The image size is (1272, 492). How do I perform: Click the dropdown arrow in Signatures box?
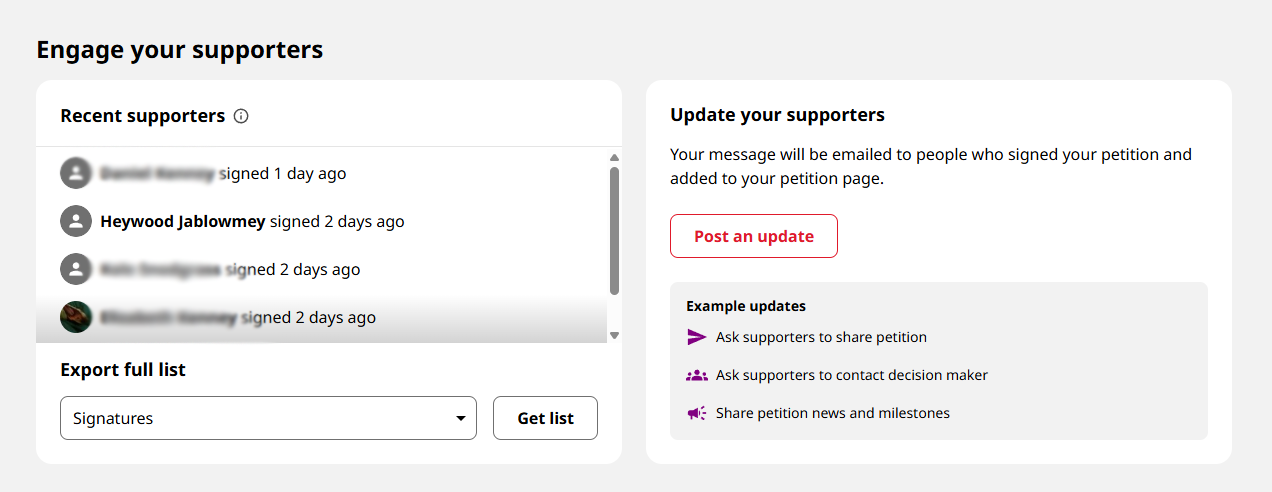pyautogui.click(x=461, y=419)
